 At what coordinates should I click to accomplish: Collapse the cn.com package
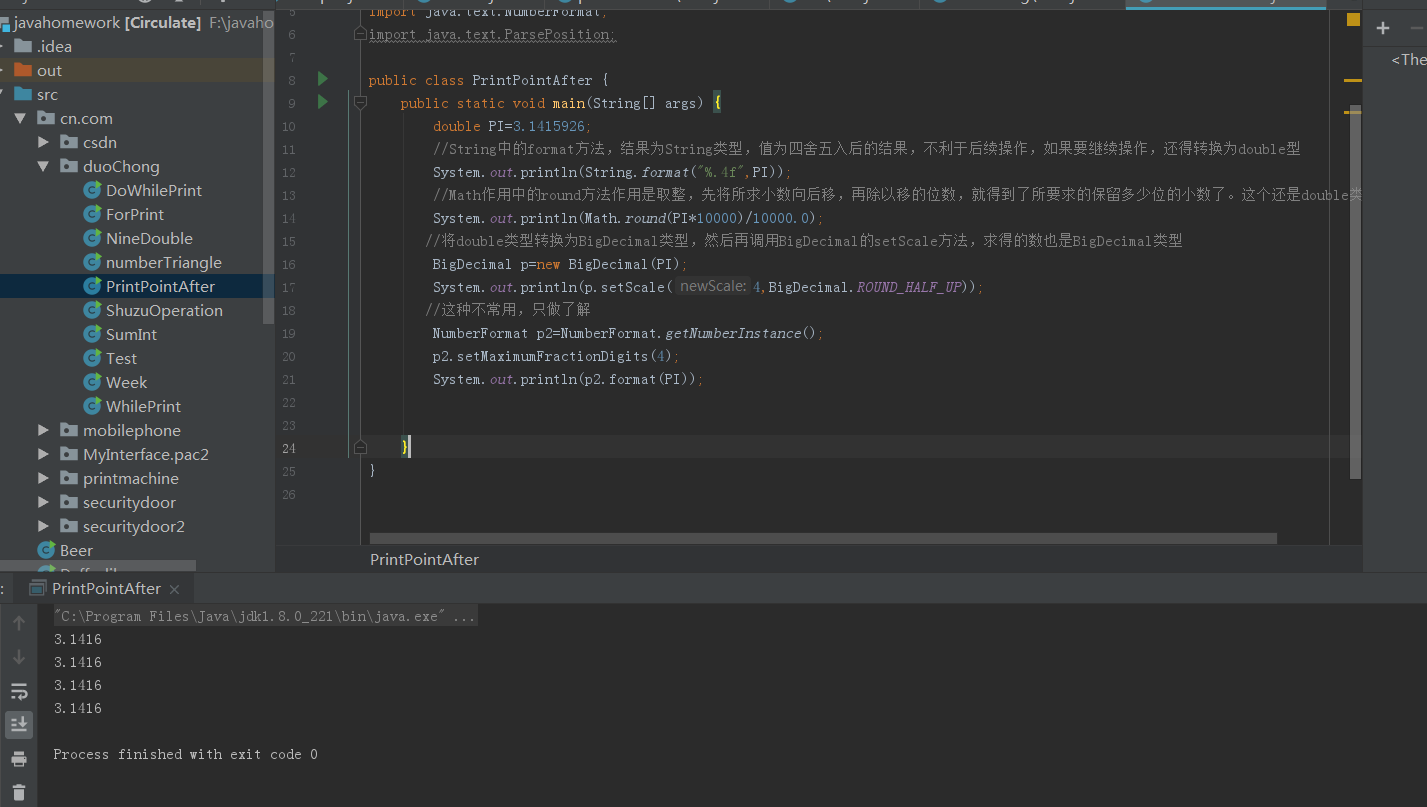(20, 119)
